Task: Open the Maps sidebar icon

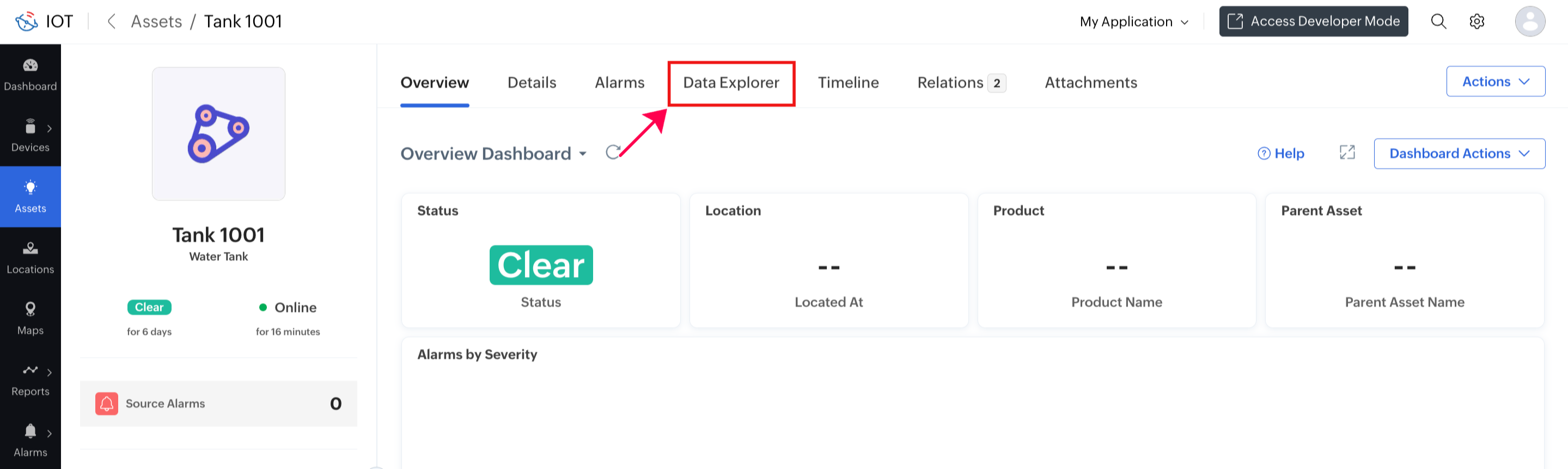Action: click(30, 309)
